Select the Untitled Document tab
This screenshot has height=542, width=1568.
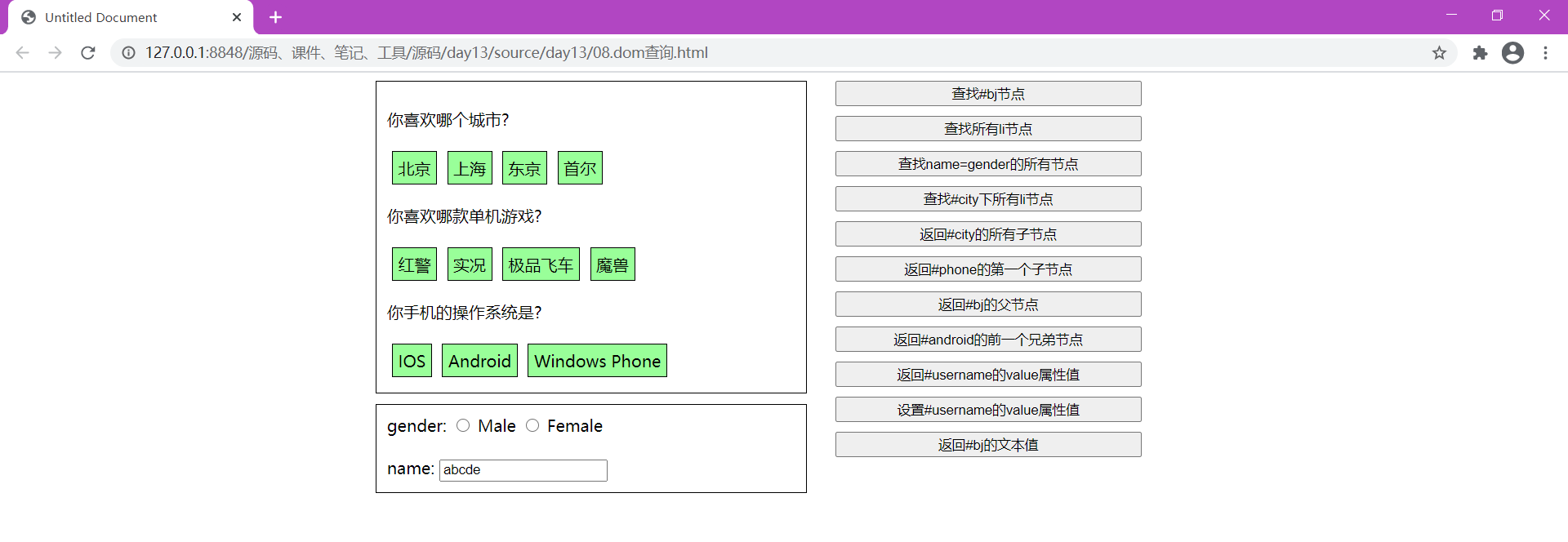click(131, 17)
